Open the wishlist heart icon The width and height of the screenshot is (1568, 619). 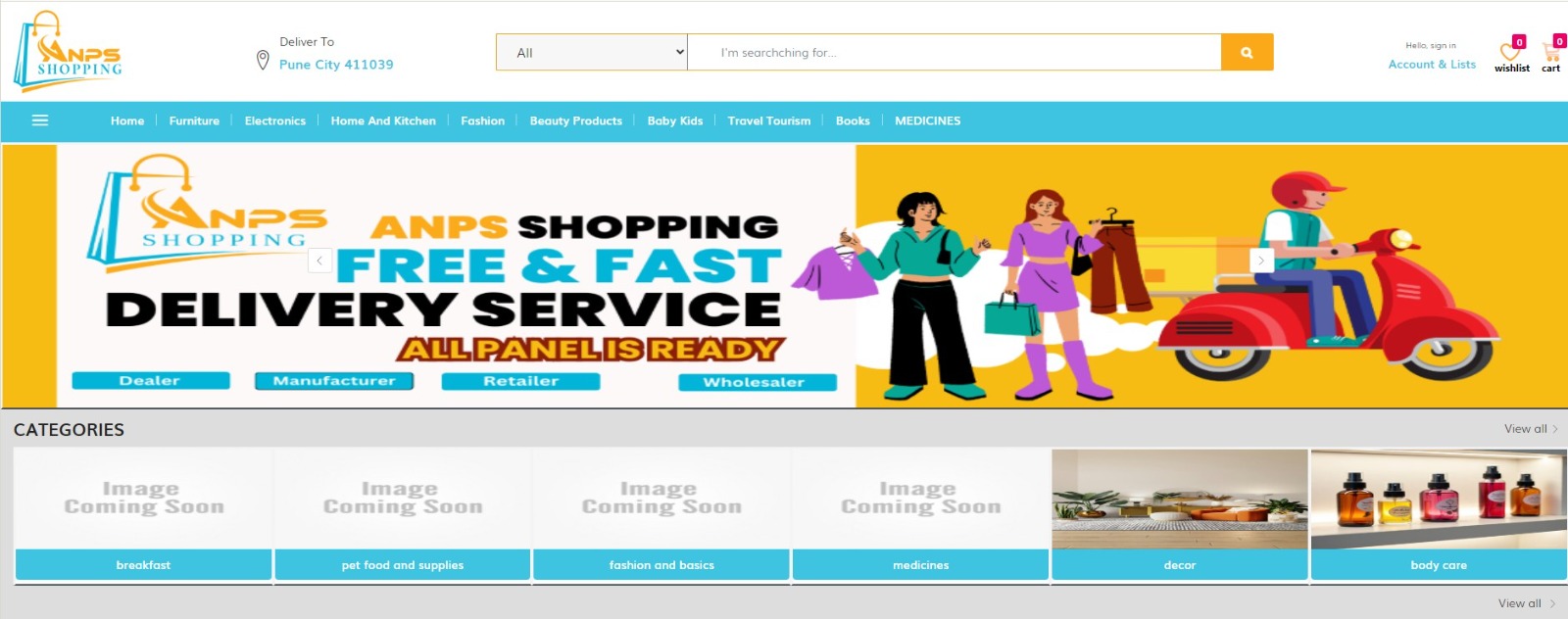(1510, 52)
